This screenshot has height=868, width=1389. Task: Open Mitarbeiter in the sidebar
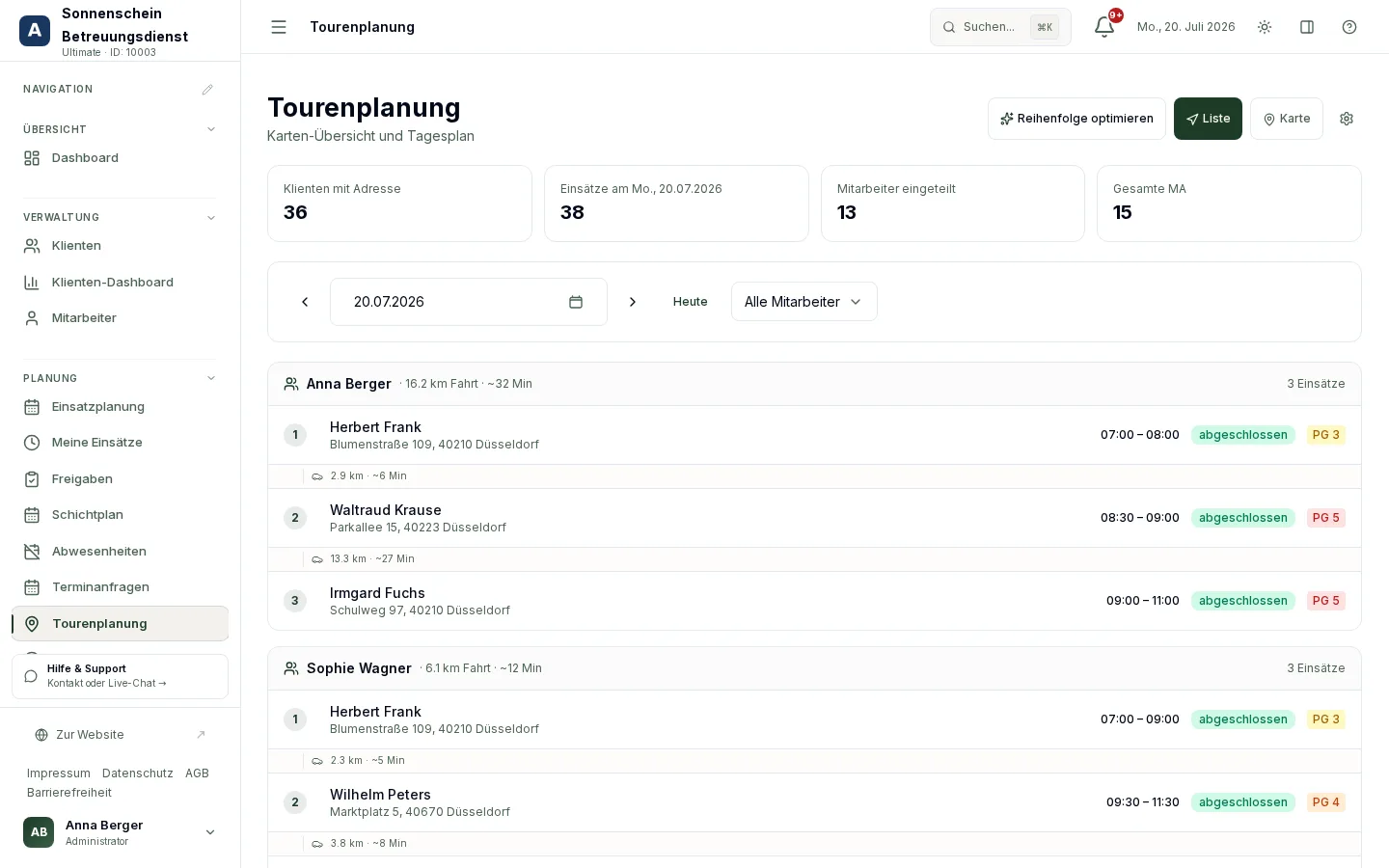pyautogui.click(x=120, y=318)
